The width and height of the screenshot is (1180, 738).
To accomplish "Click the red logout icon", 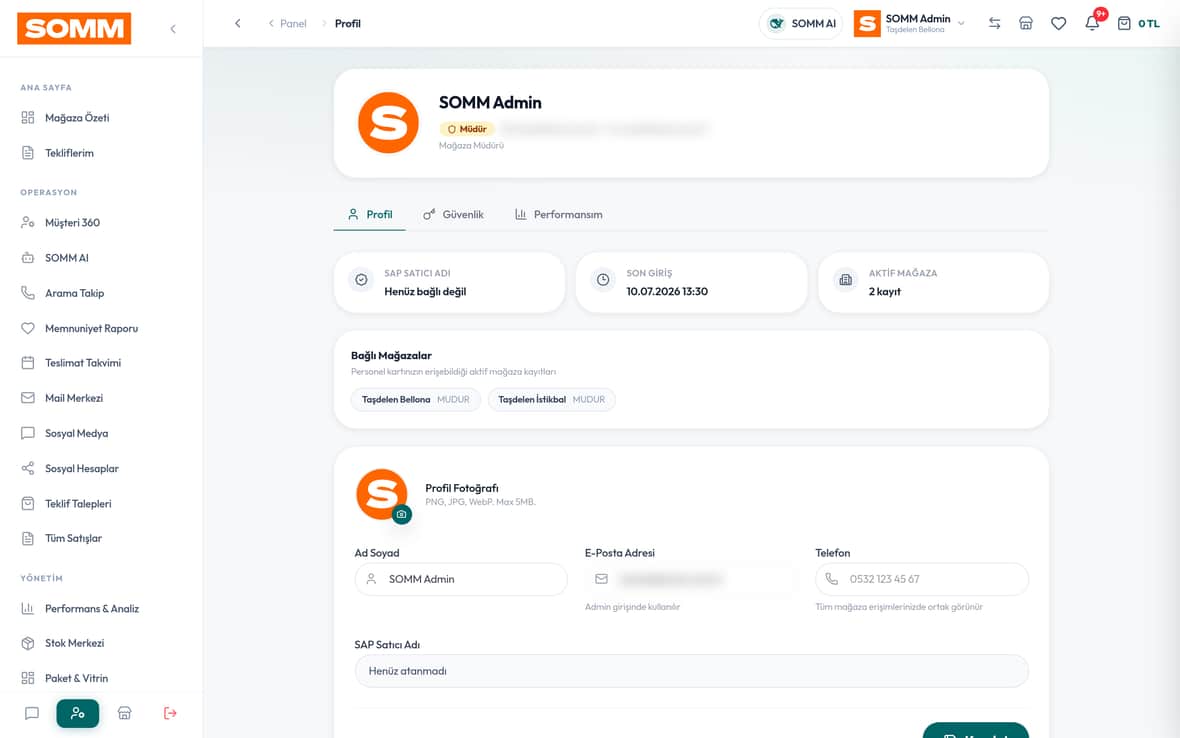I will (x=170, y=713).
